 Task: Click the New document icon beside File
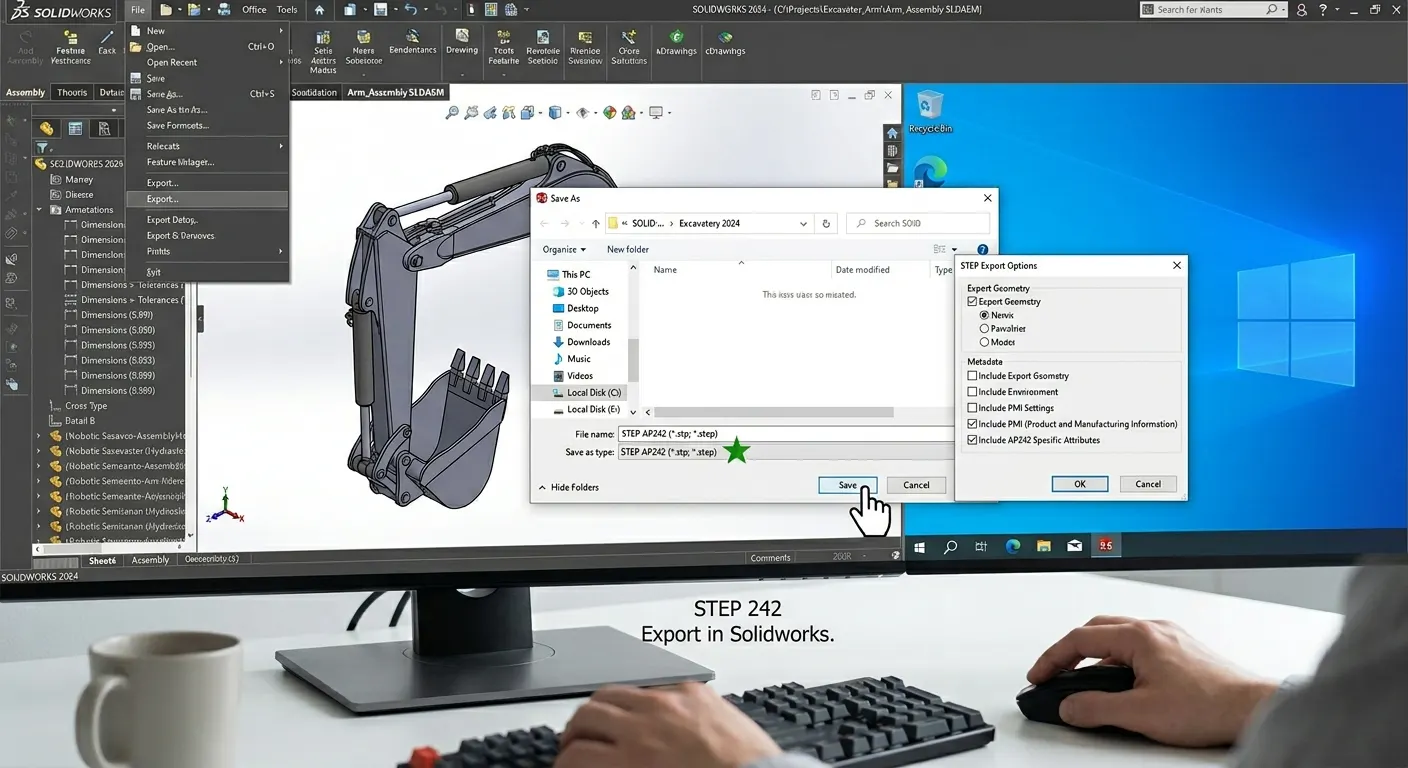click(x=166, y=10)
